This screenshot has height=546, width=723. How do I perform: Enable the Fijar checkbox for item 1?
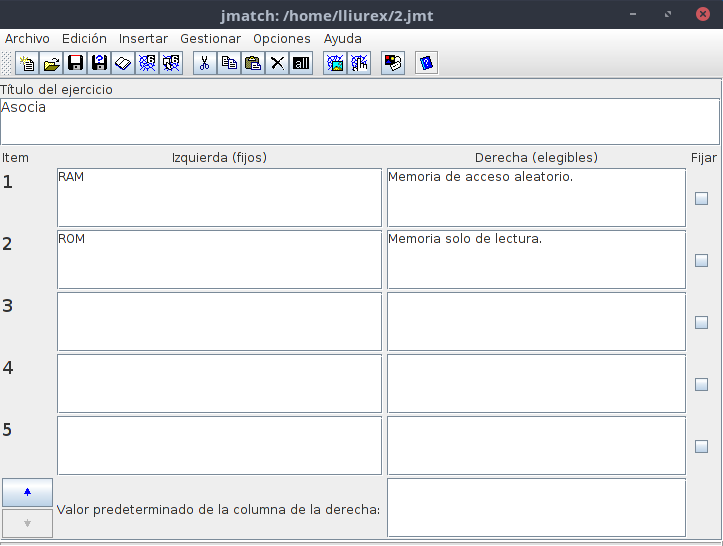tap(701, 198)
